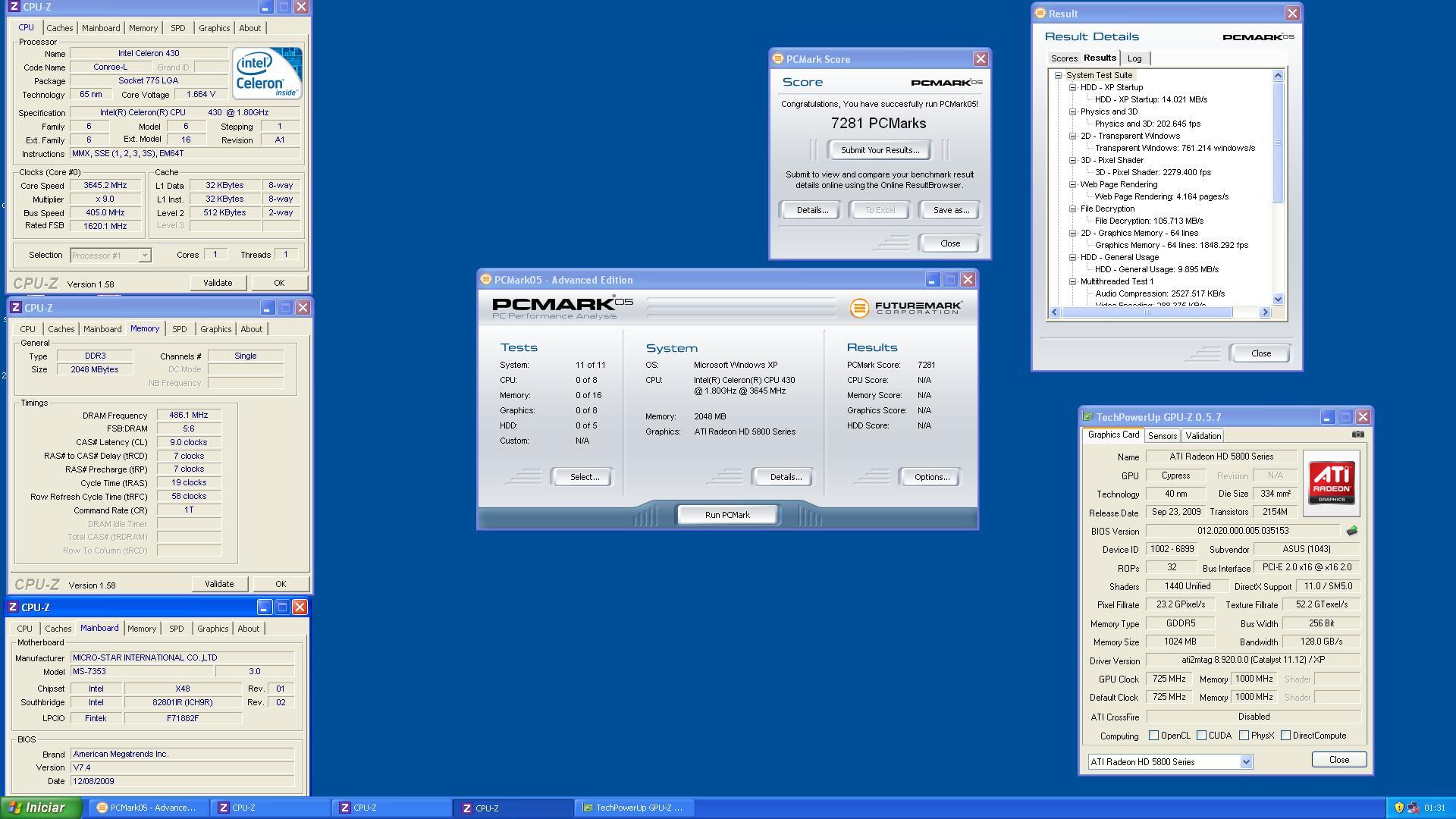Click the security shield tray icon

(x=1399, y=808)
